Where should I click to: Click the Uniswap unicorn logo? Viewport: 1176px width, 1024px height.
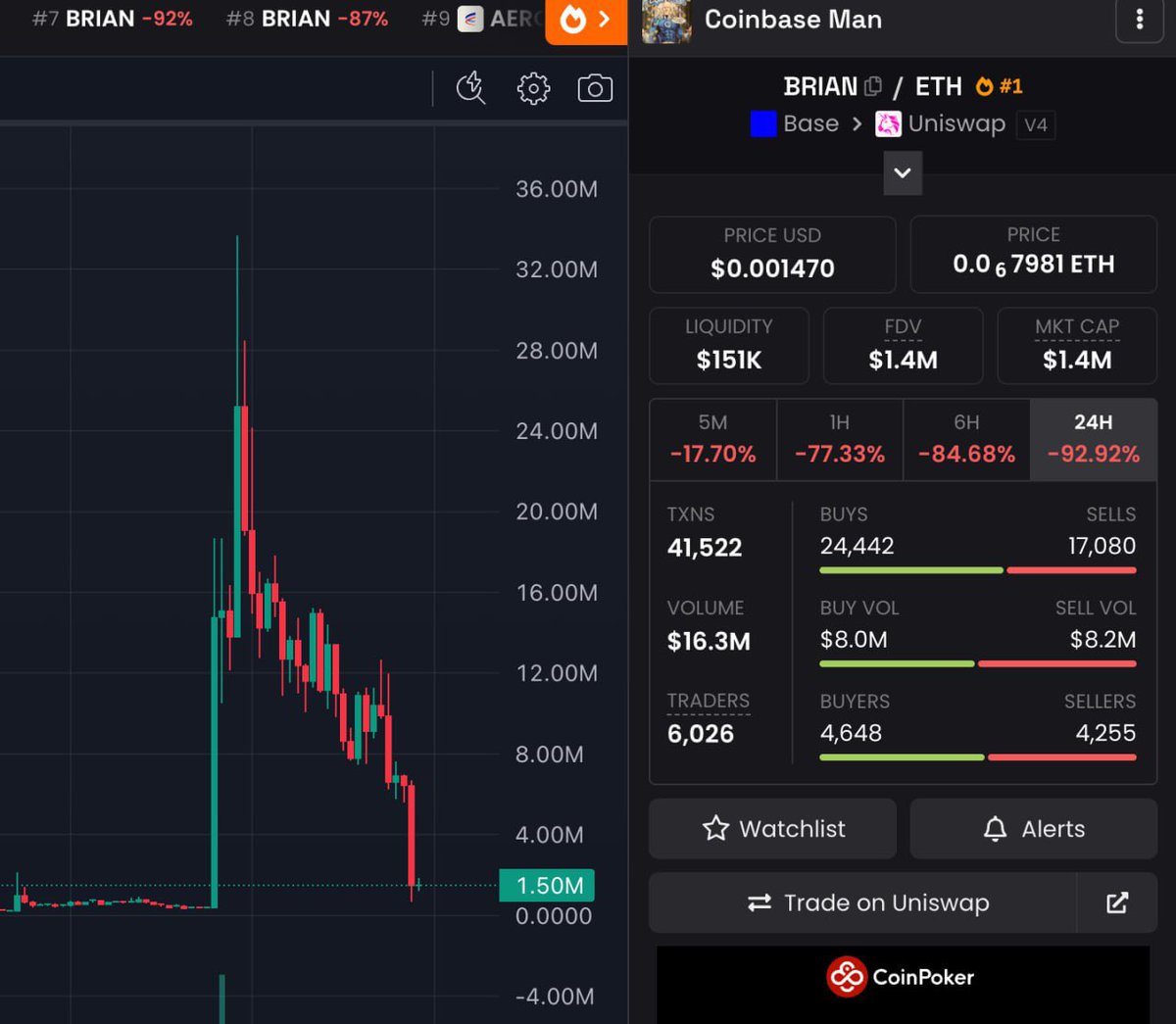click(888, 124)
